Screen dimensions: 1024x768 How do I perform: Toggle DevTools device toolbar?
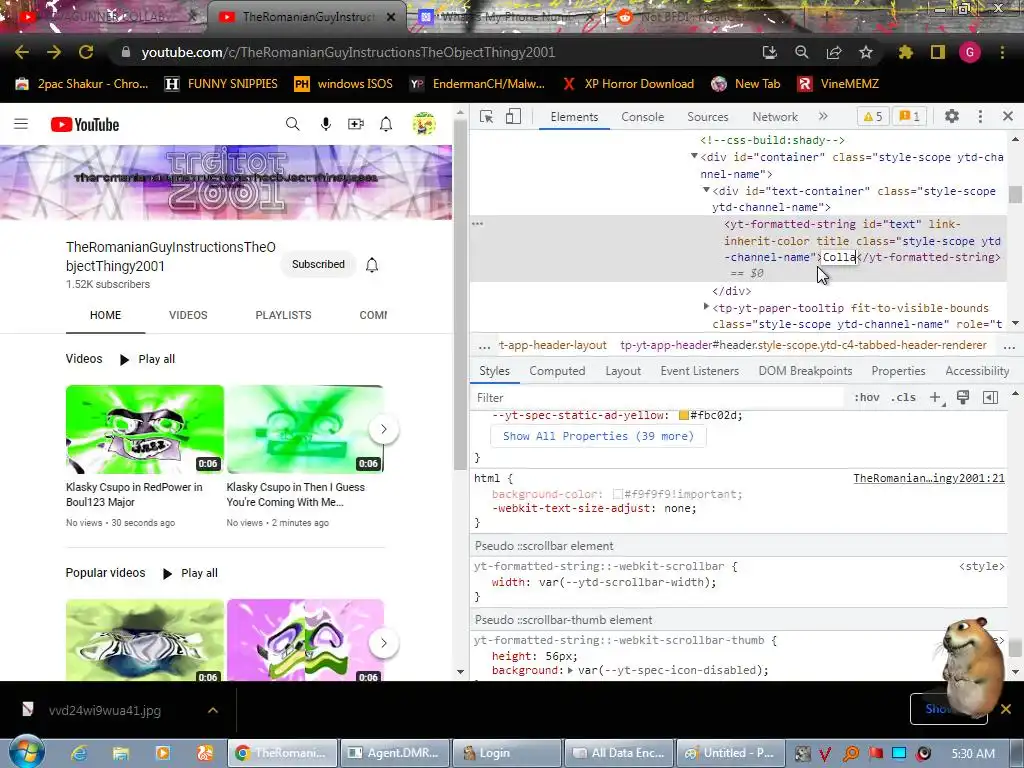pyautogui.click(x=513, y=117)
